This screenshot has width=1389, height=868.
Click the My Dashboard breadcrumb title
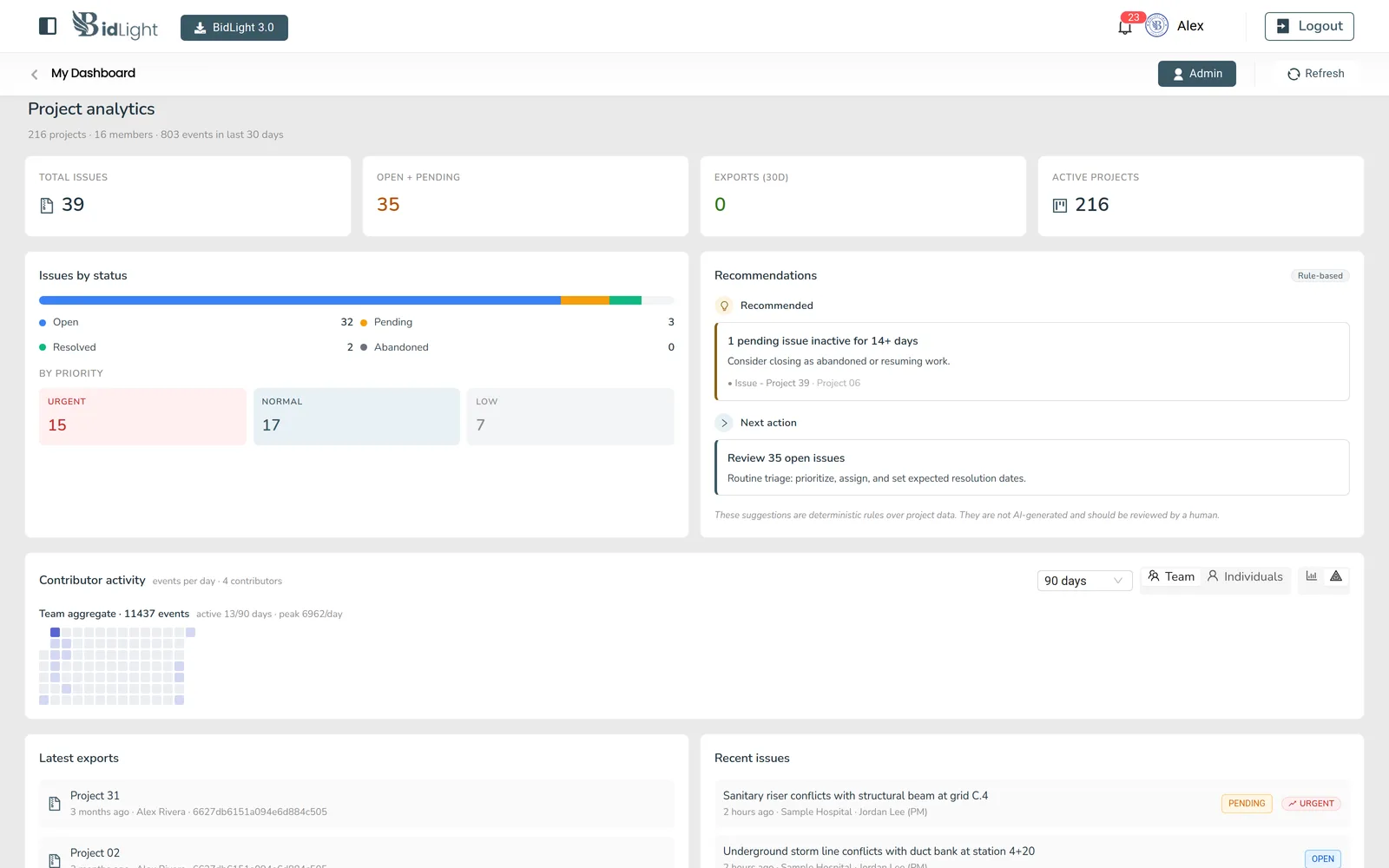tap(93, 74)
